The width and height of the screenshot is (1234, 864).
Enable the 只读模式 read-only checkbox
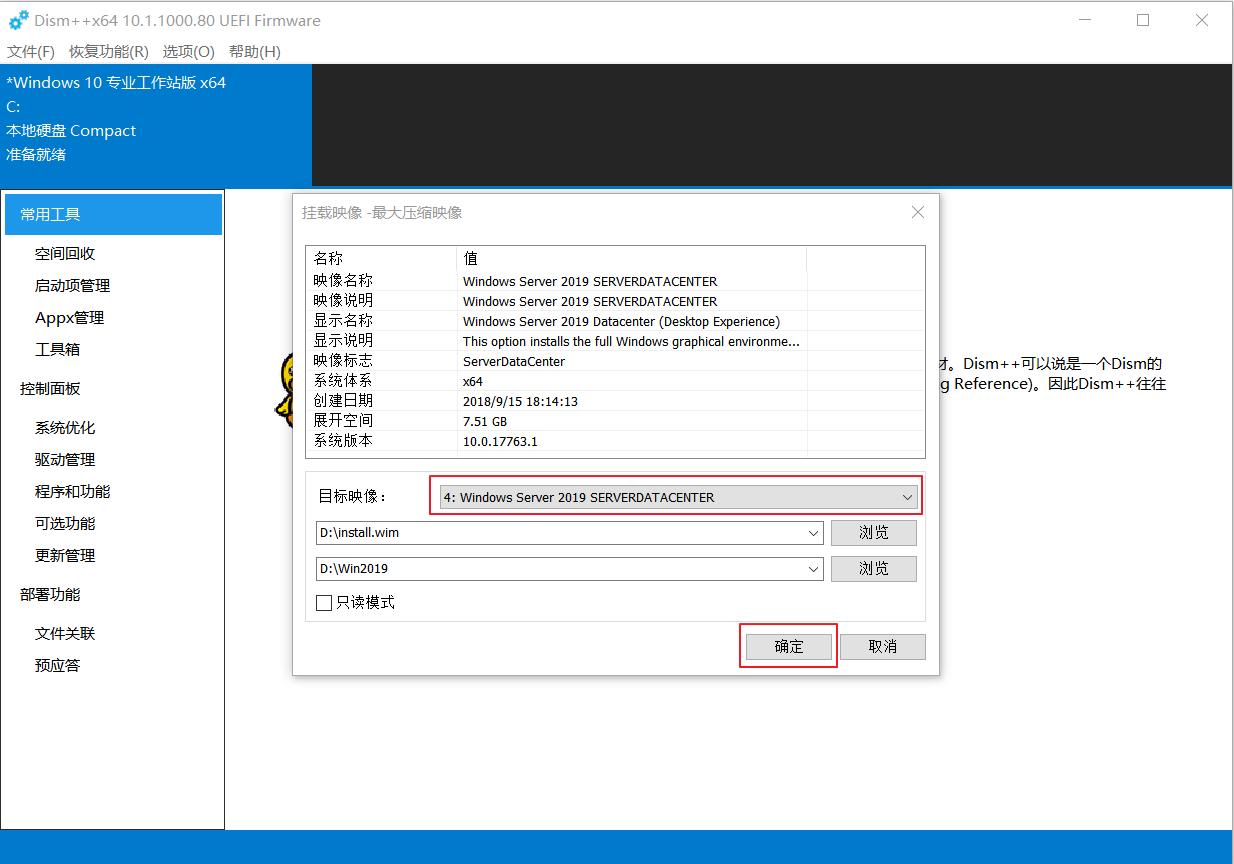pos(324,603)
